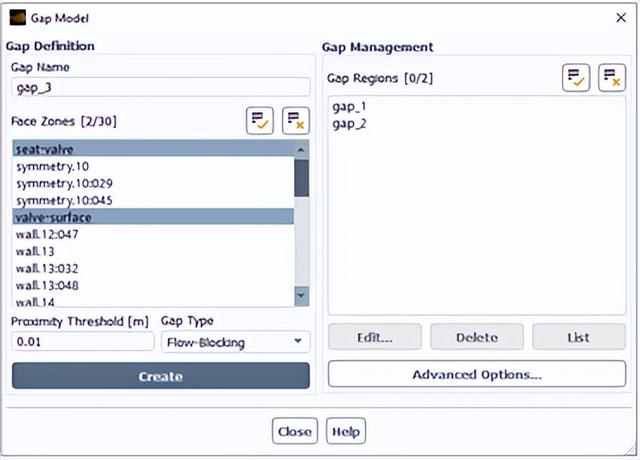Click the Help button
The height and width of the screenshot is (460, 640).
click(346, 431)
